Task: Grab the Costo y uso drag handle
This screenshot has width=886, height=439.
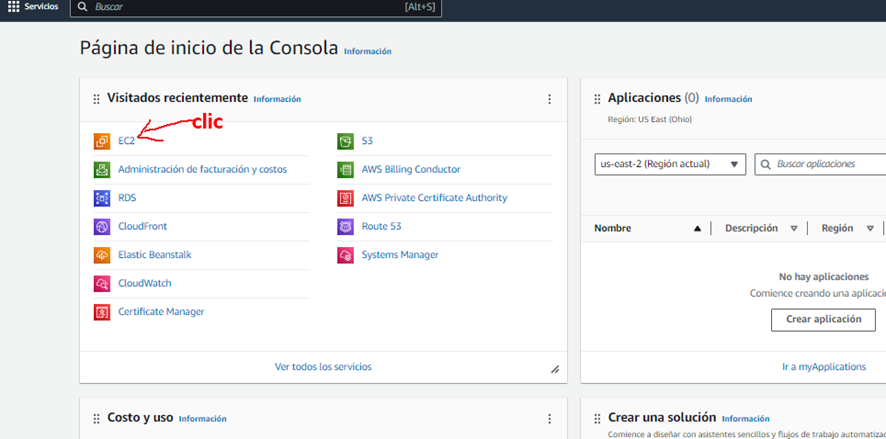Action: click(x=96, y=419)
